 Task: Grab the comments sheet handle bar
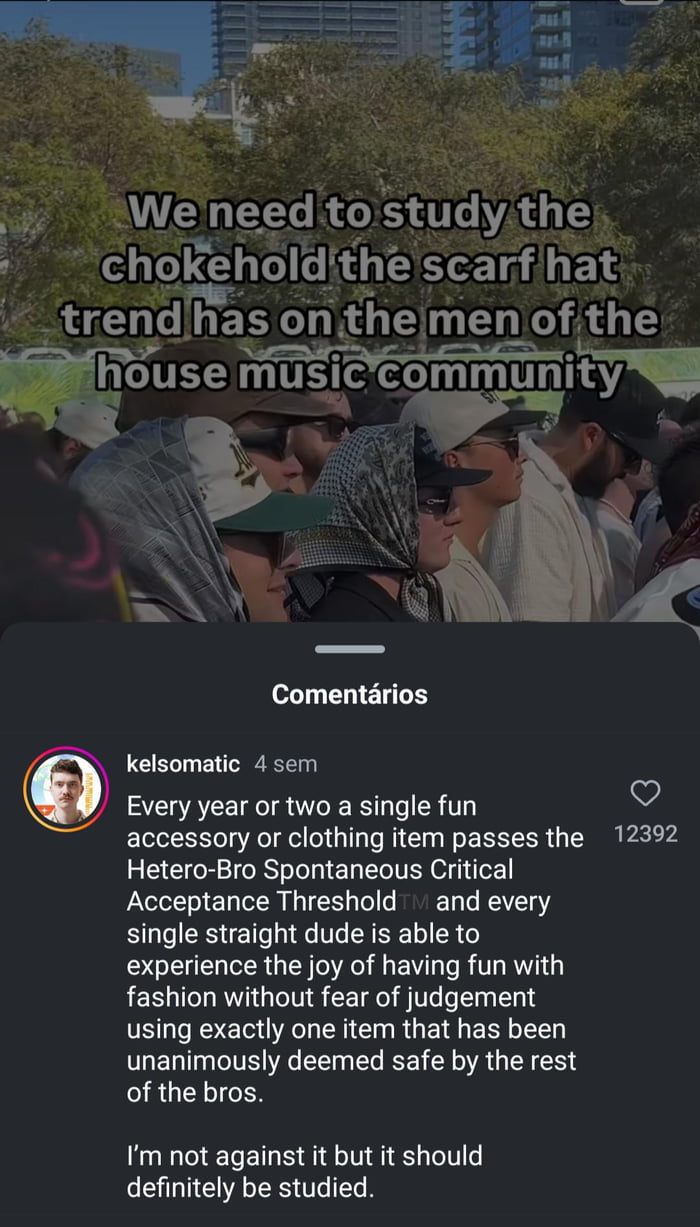350,649
